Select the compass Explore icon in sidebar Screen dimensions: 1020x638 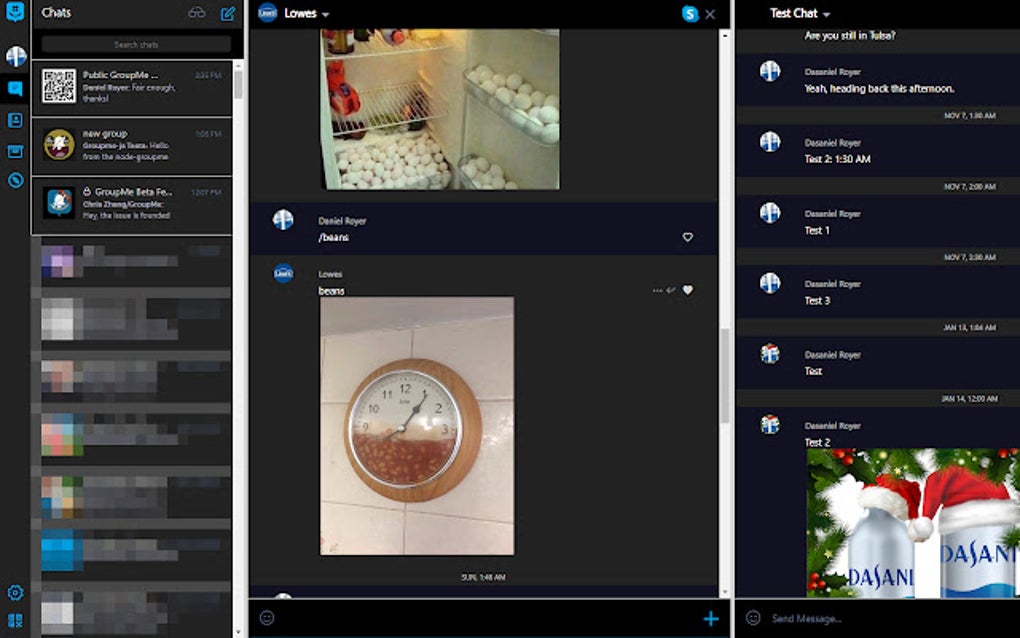pos(14,180)
